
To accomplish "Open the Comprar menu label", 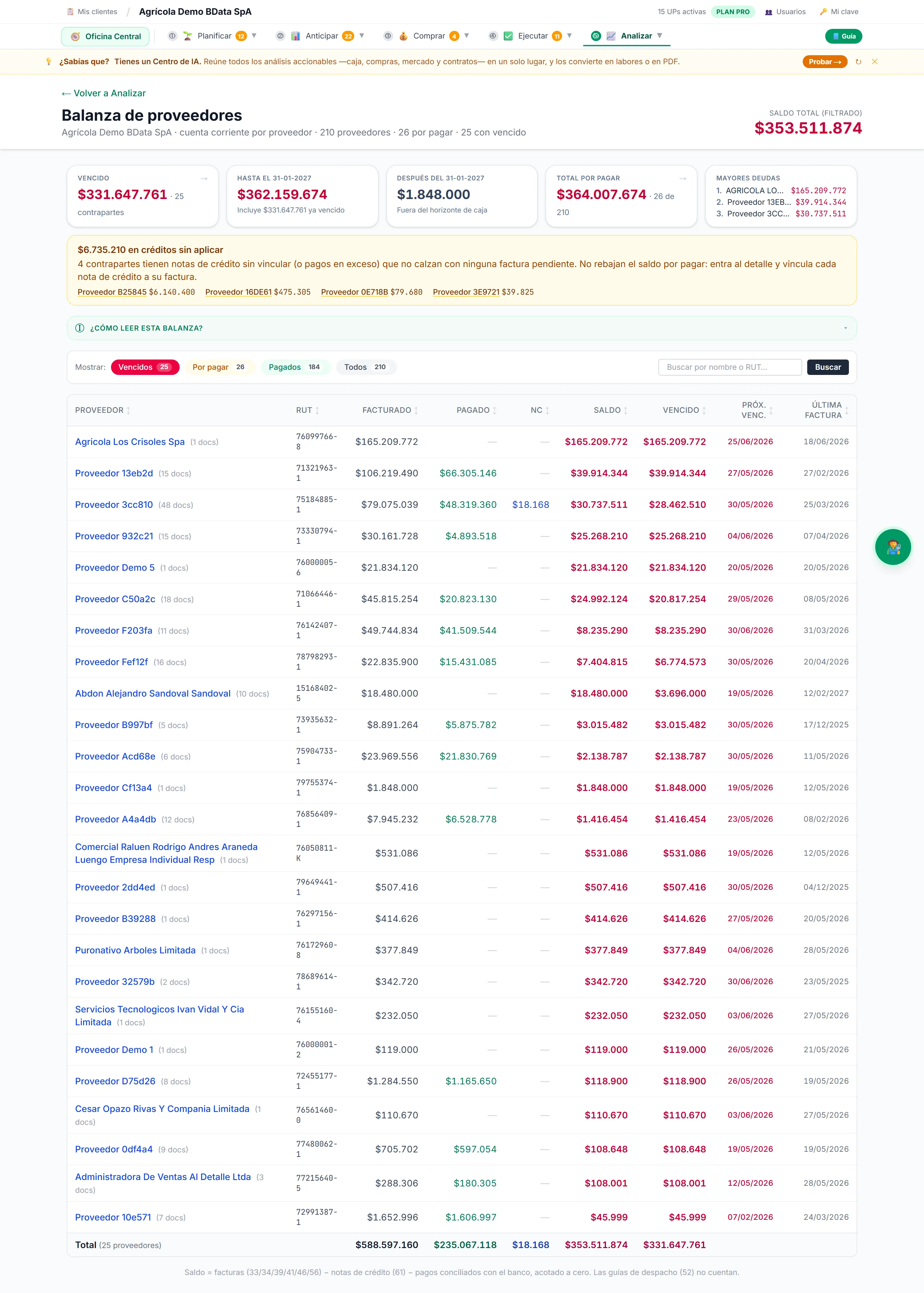I will coord(429,36).
